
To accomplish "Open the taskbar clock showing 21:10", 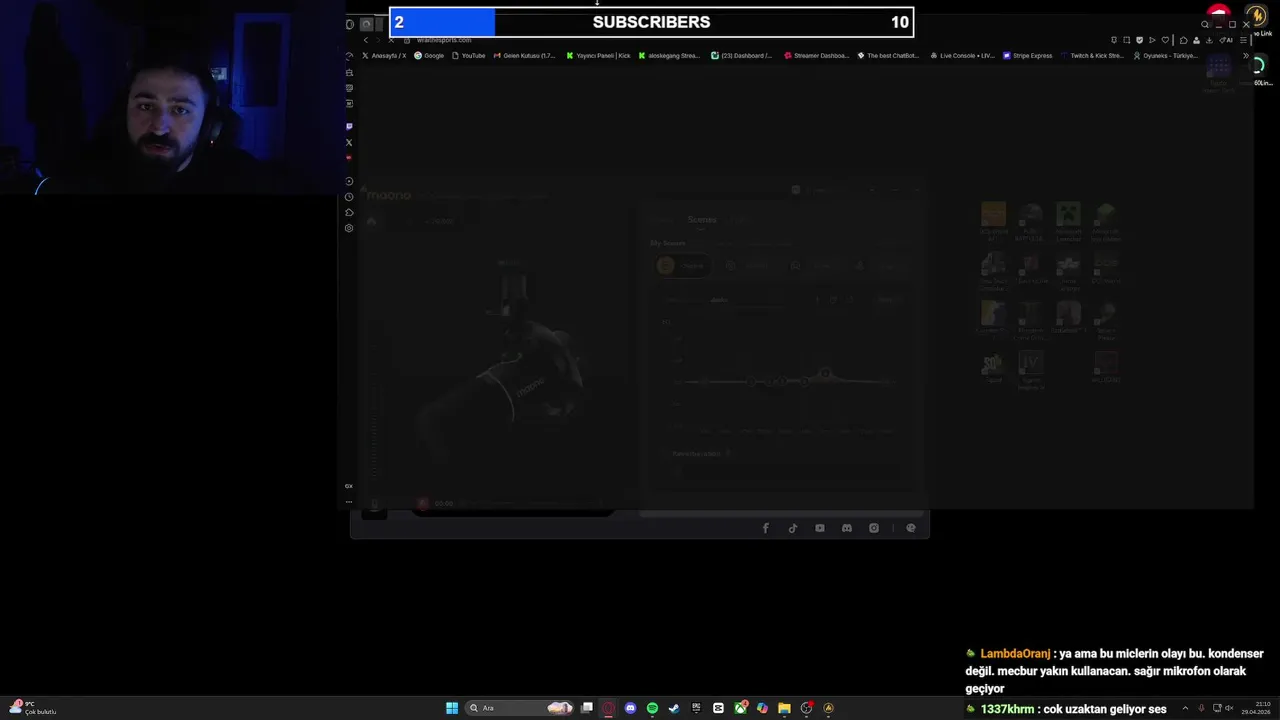I will [1256, 708].
